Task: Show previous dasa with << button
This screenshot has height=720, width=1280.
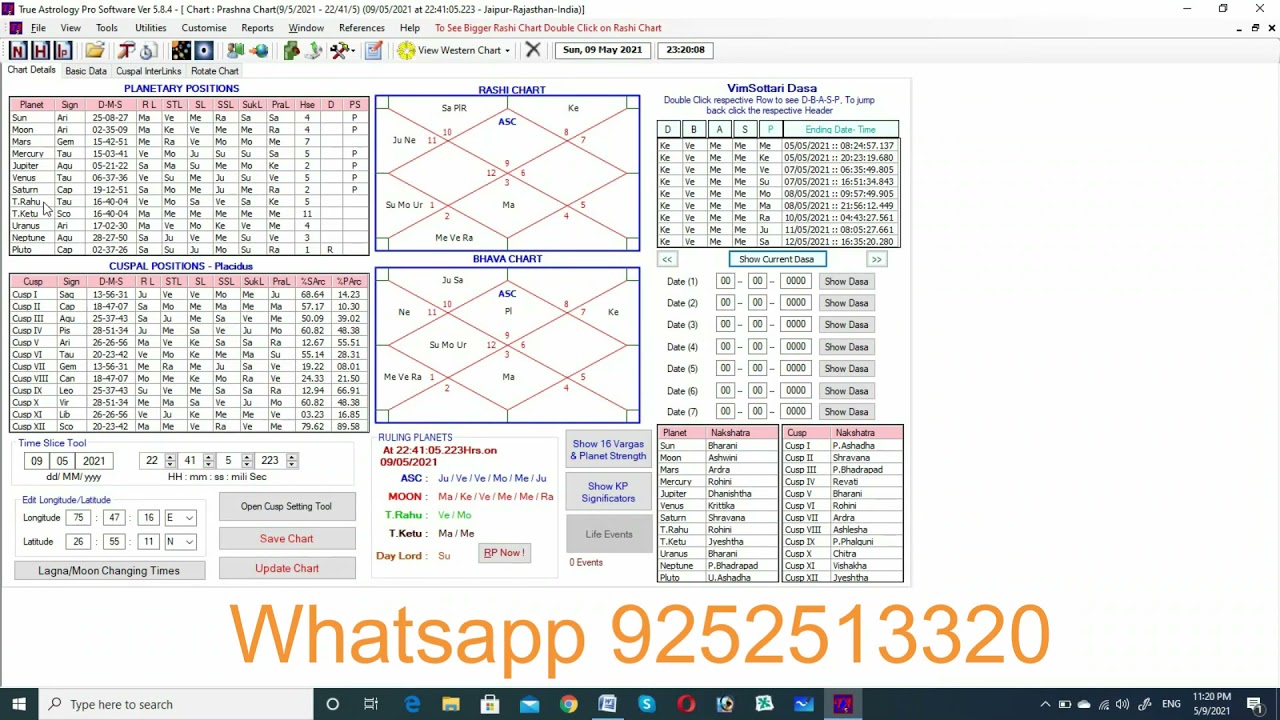Action: (x=667, y=259)
